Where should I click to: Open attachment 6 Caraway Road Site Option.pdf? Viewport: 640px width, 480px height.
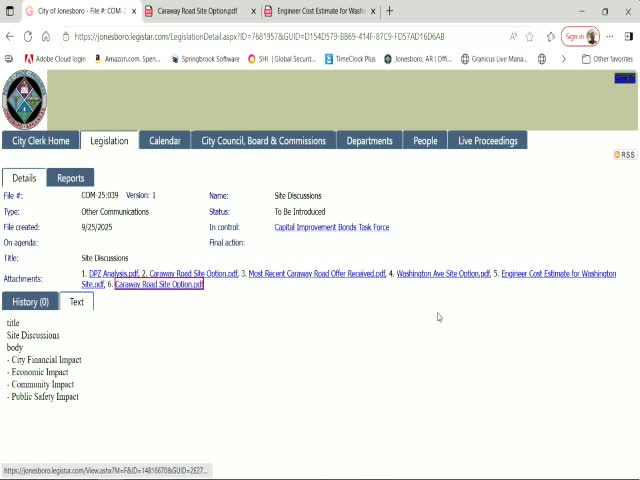159,284
